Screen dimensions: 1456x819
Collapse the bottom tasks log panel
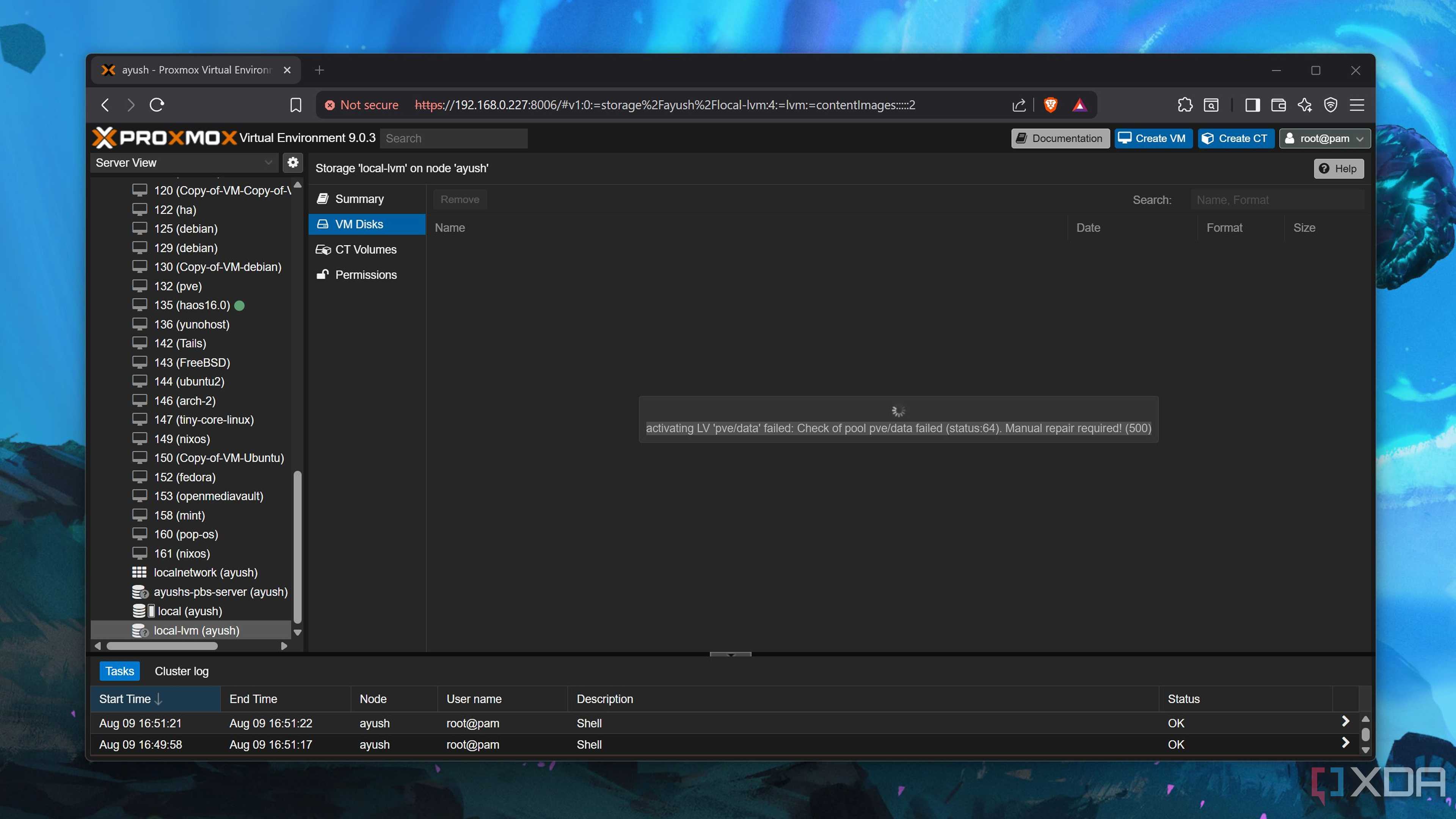730,654
